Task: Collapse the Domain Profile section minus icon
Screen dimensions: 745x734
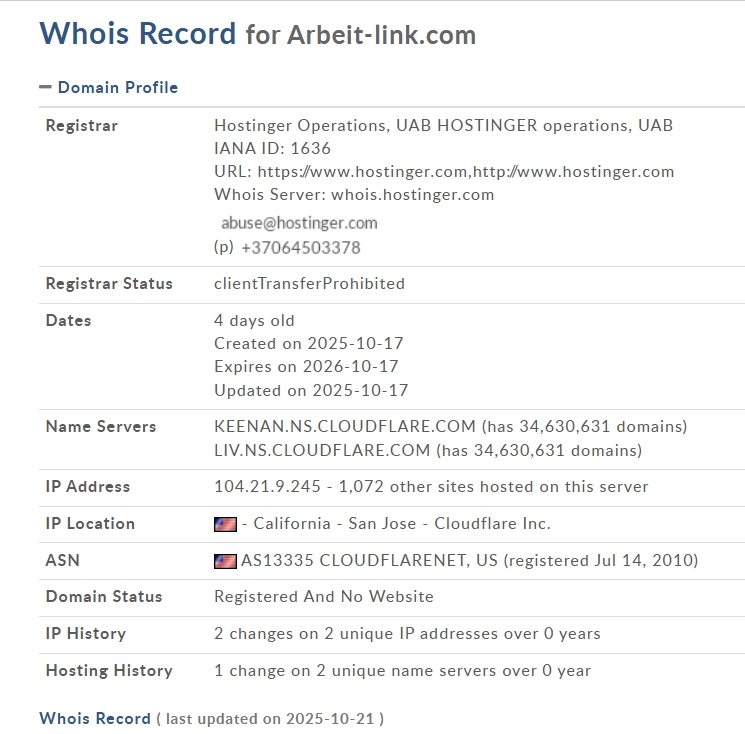Action: [45, 87]
